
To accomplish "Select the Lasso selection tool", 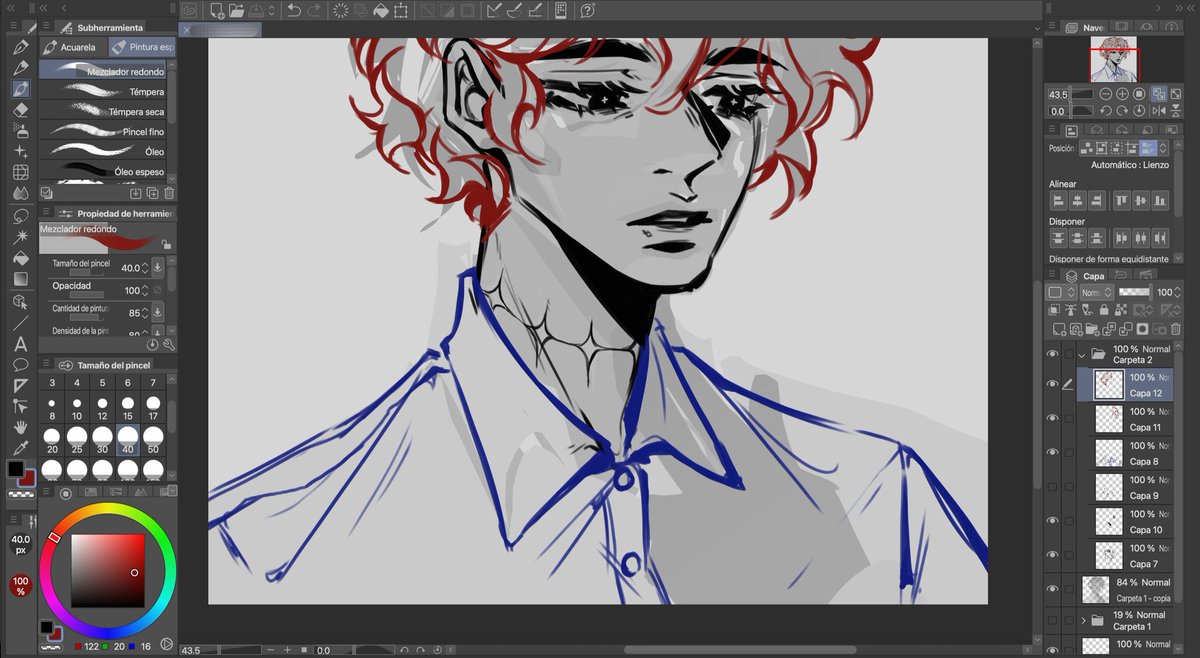I will (x=20, y=215).
